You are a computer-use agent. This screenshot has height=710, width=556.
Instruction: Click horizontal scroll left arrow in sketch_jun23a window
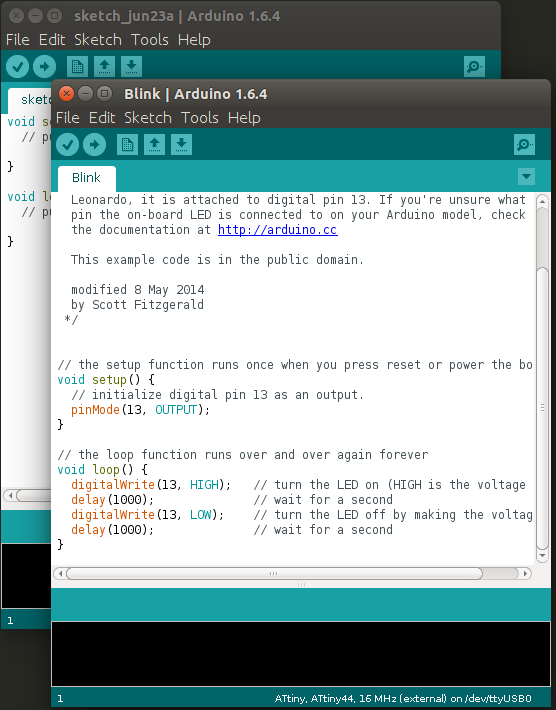pyautogui.click(x=10, y=495)
